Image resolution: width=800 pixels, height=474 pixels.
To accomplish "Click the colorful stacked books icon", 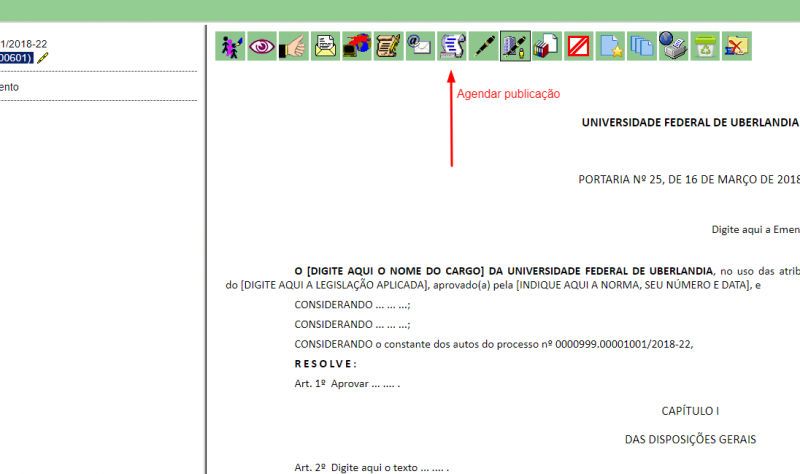I will pyautogui.click(x=547, y=45).
